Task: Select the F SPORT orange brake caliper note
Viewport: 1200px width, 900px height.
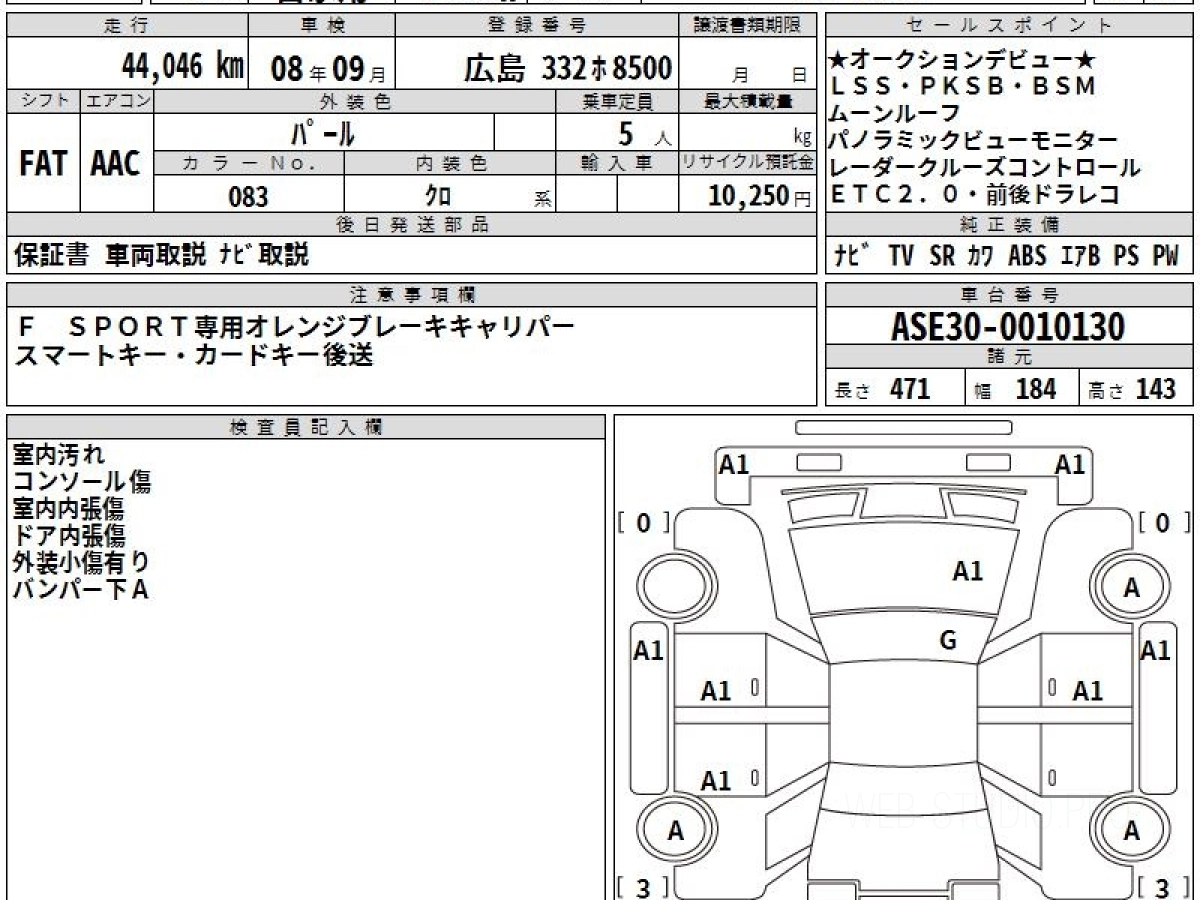Action: pyautogui.click(x=297, y=326)
